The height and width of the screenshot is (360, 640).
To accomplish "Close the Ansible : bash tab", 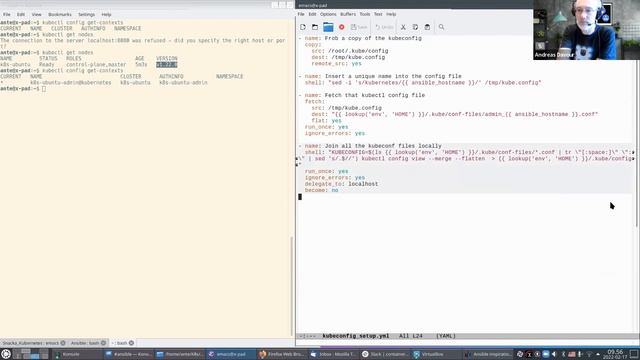I will 104,343.
